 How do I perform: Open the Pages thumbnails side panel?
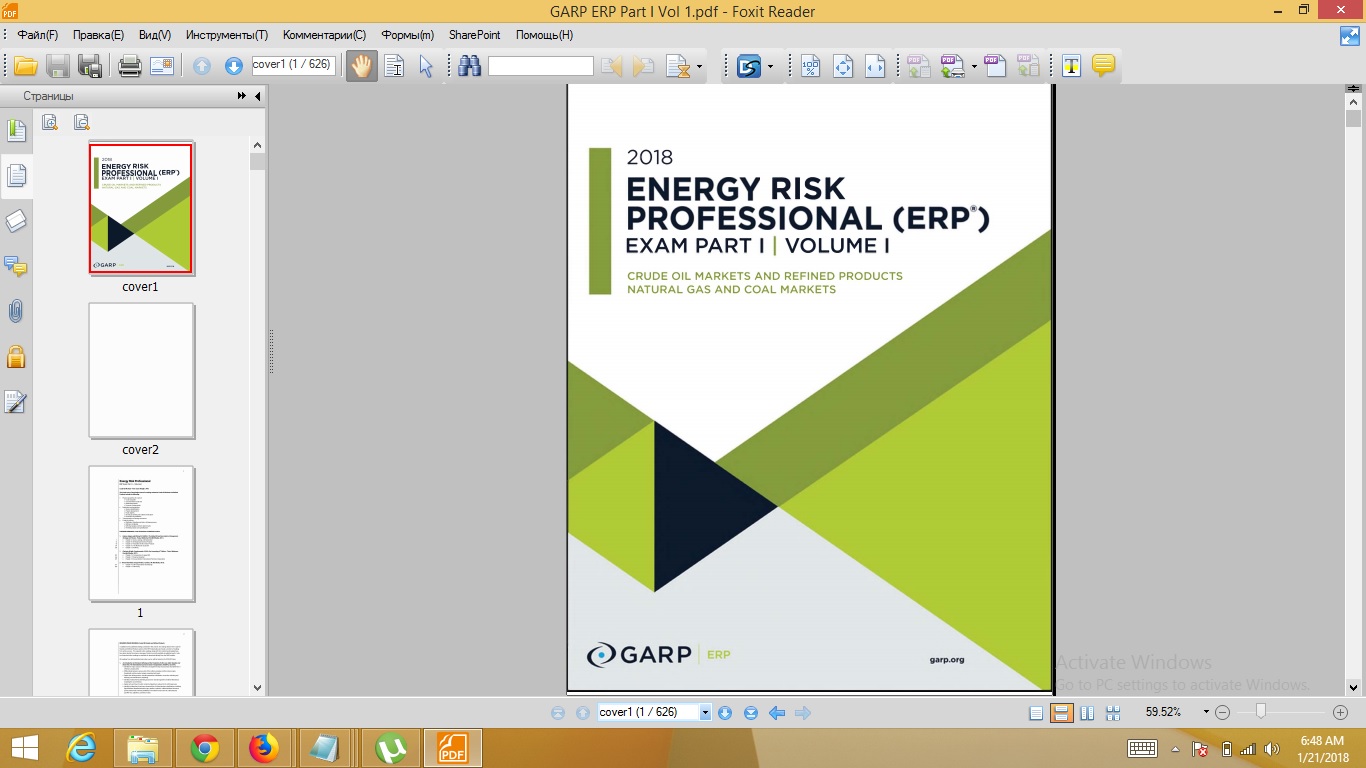[16, 176]
